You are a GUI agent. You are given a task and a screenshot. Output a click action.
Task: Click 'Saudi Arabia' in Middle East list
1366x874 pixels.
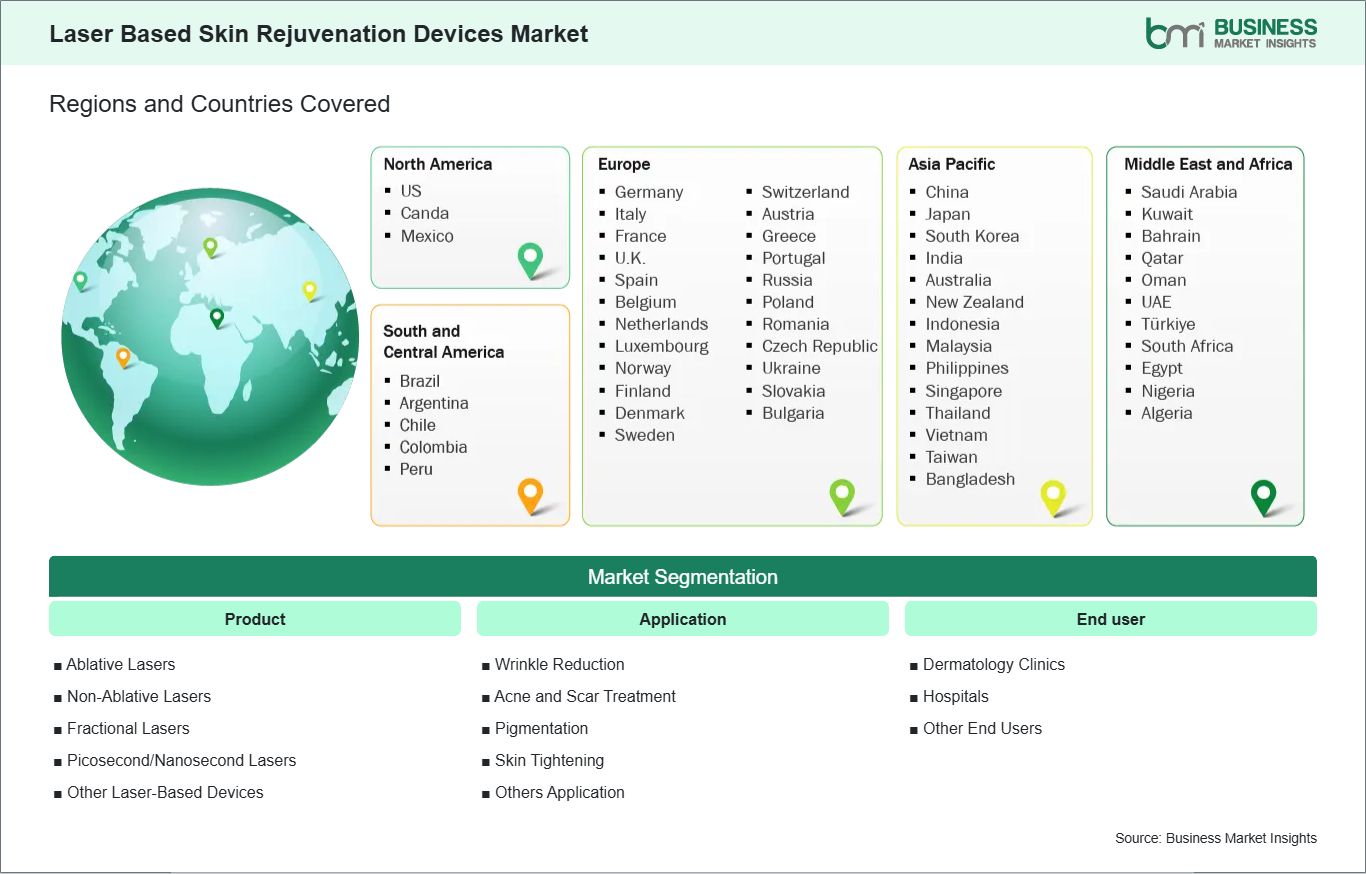point(1189,192)
